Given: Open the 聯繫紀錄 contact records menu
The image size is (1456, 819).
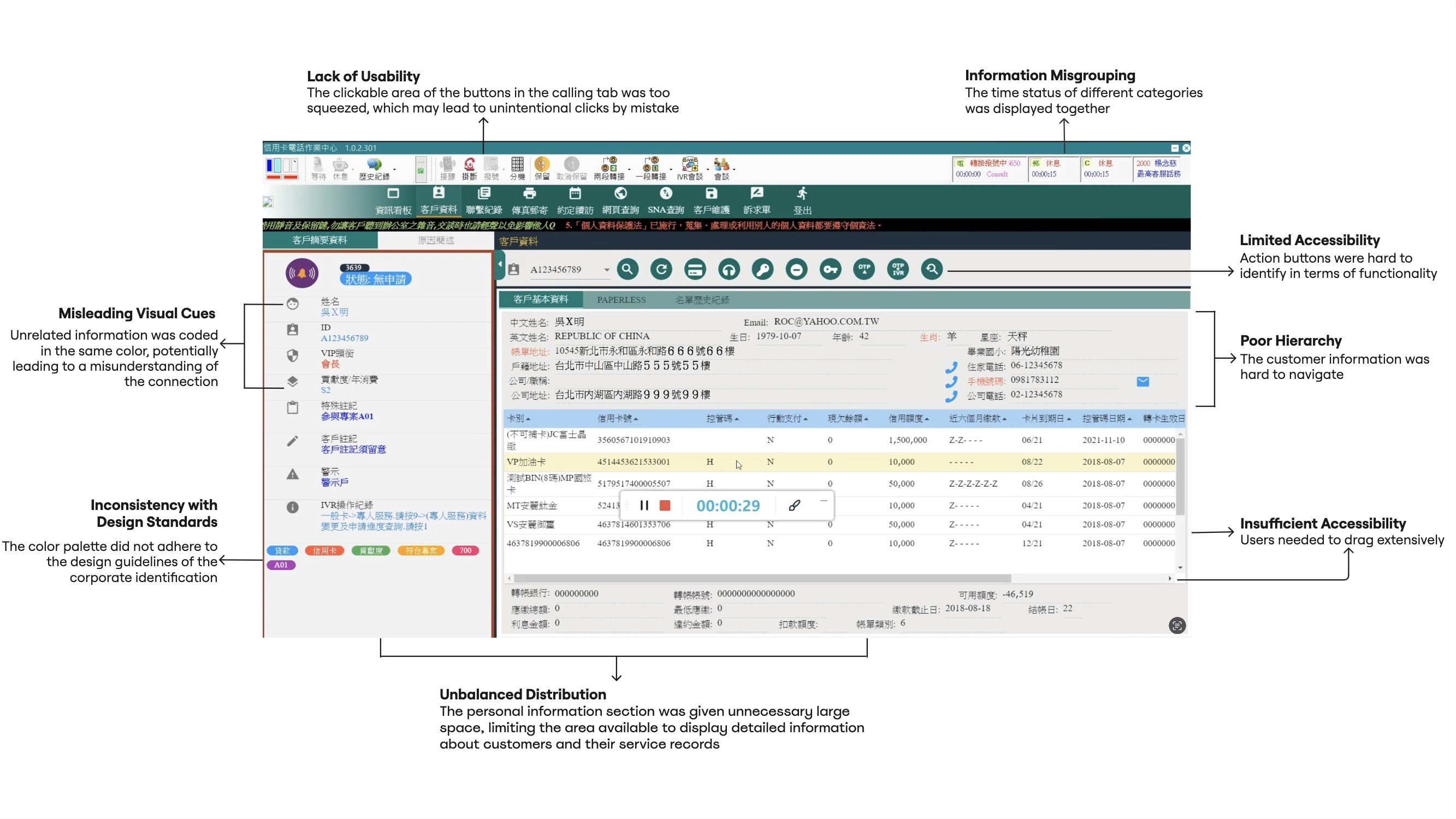Looking at the screenshot, I should coord(484,200).
